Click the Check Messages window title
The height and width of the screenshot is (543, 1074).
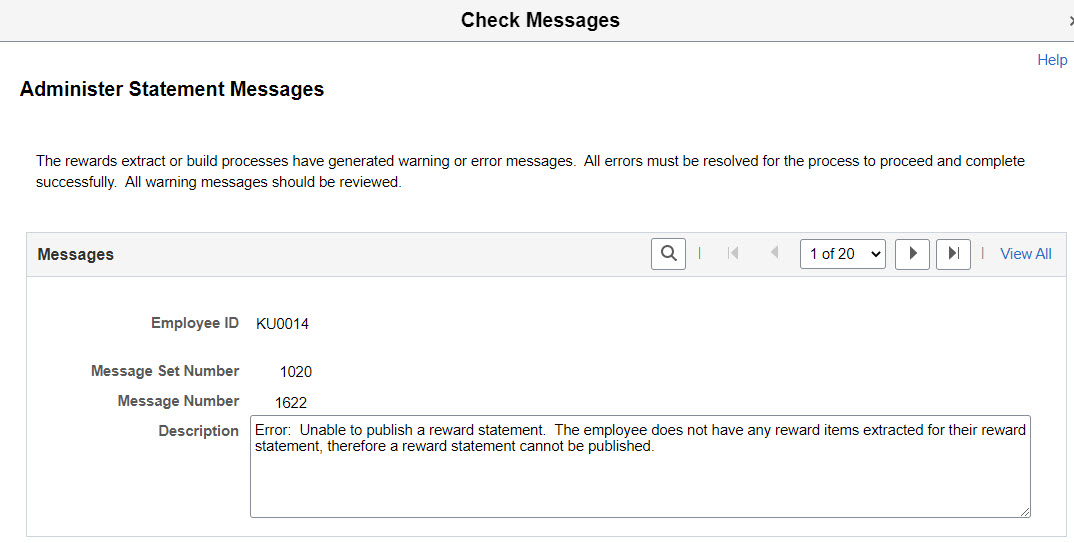click(x=540, y=20)
